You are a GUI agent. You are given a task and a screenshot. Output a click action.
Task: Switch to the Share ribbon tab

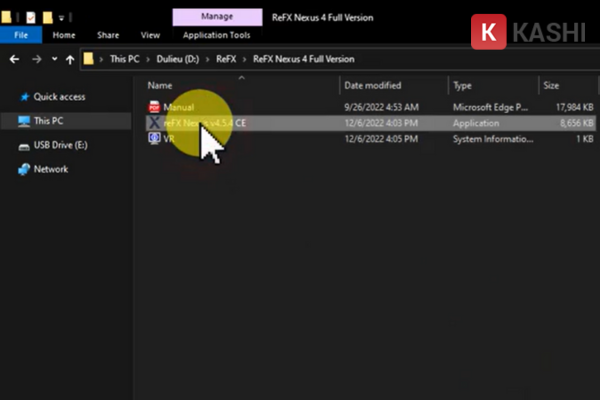[108, 35]
